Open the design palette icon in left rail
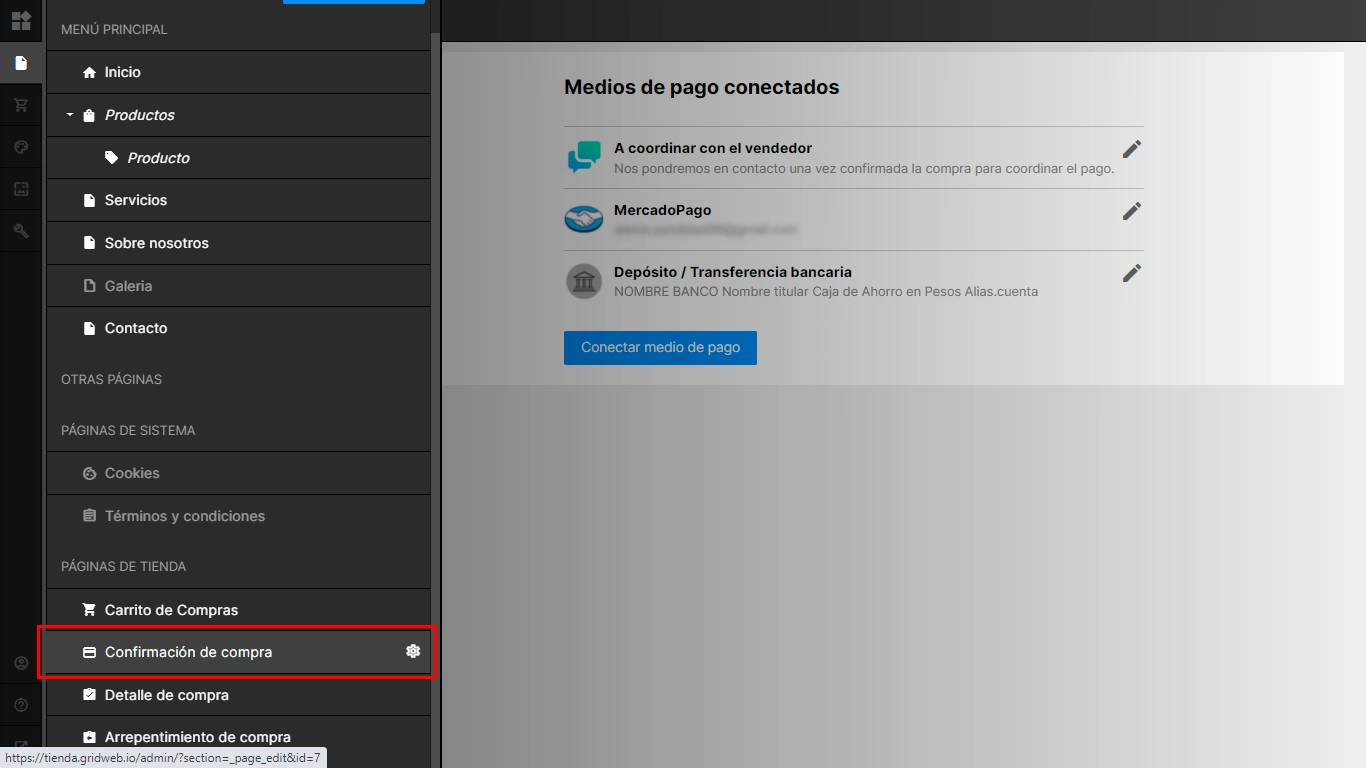 [x=21, y=147]
